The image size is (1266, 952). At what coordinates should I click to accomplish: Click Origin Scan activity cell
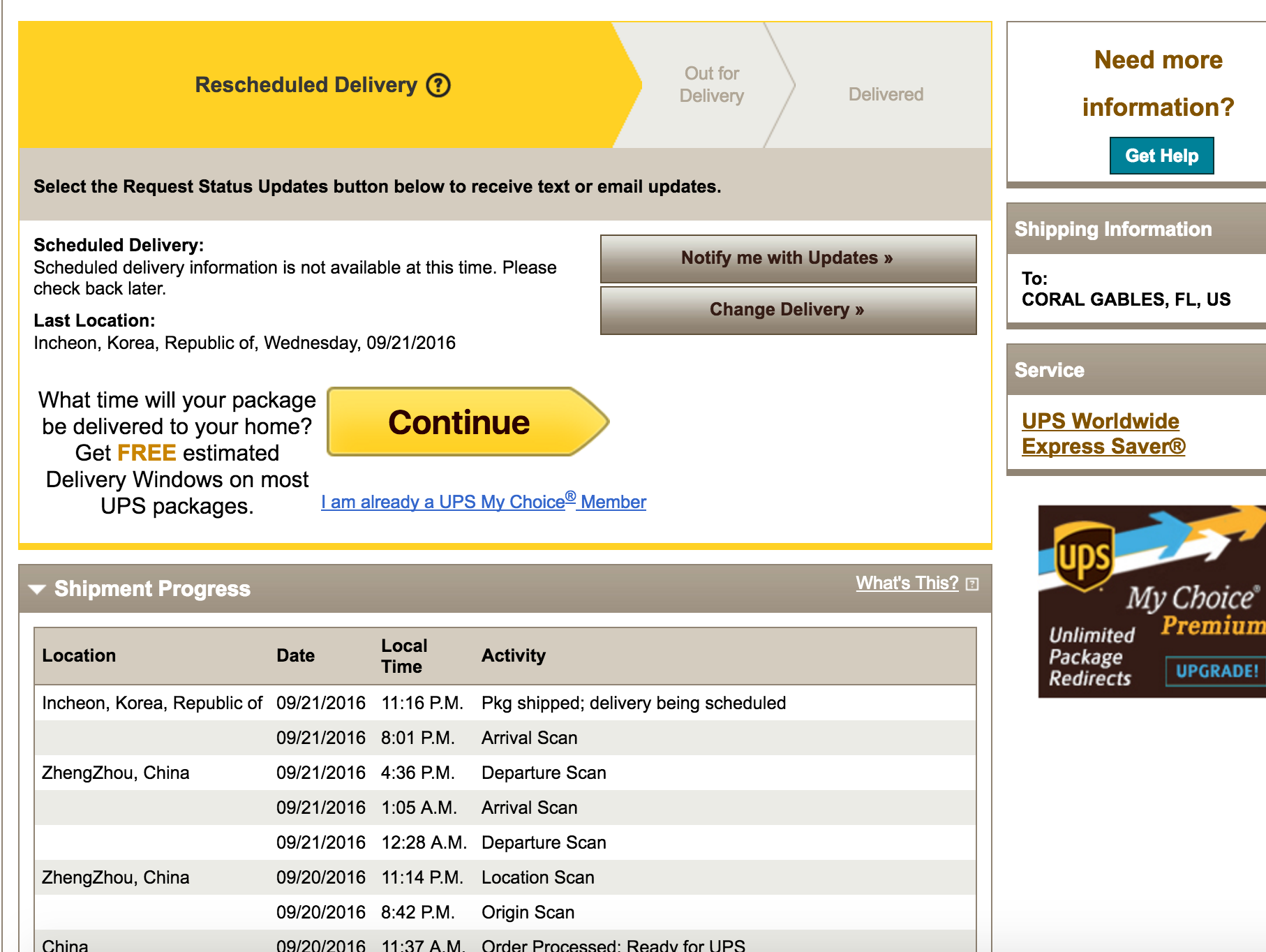pyautogui.click(x=528, y=912)
